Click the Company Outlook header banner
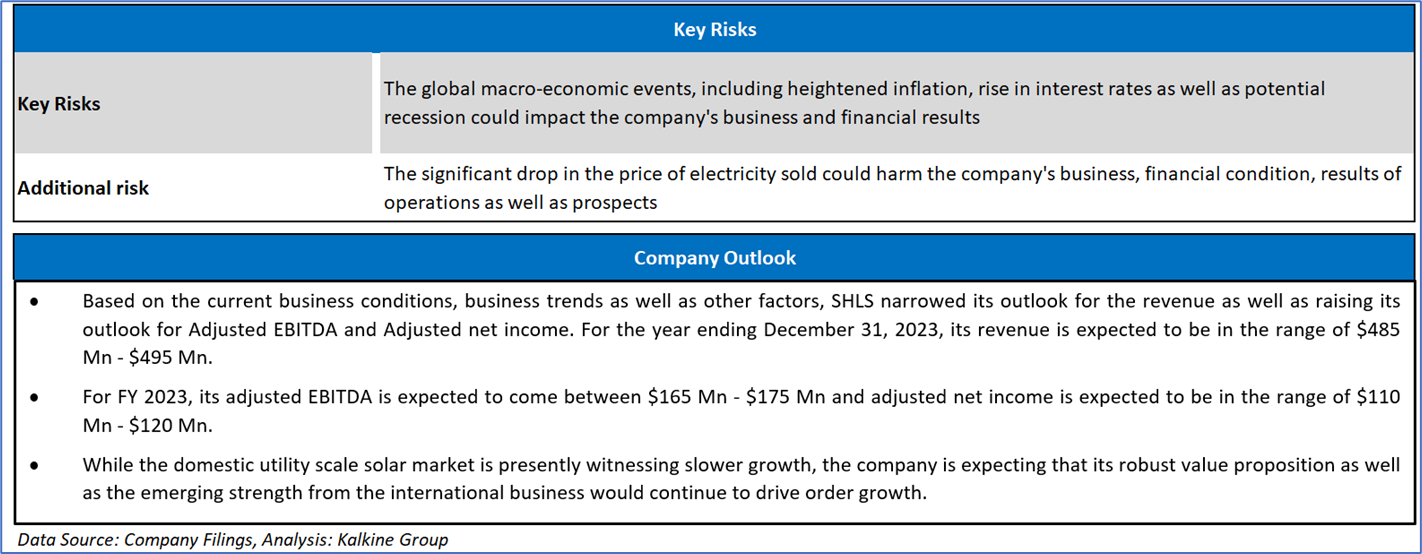1422x554 pixels. click(714, 258)
